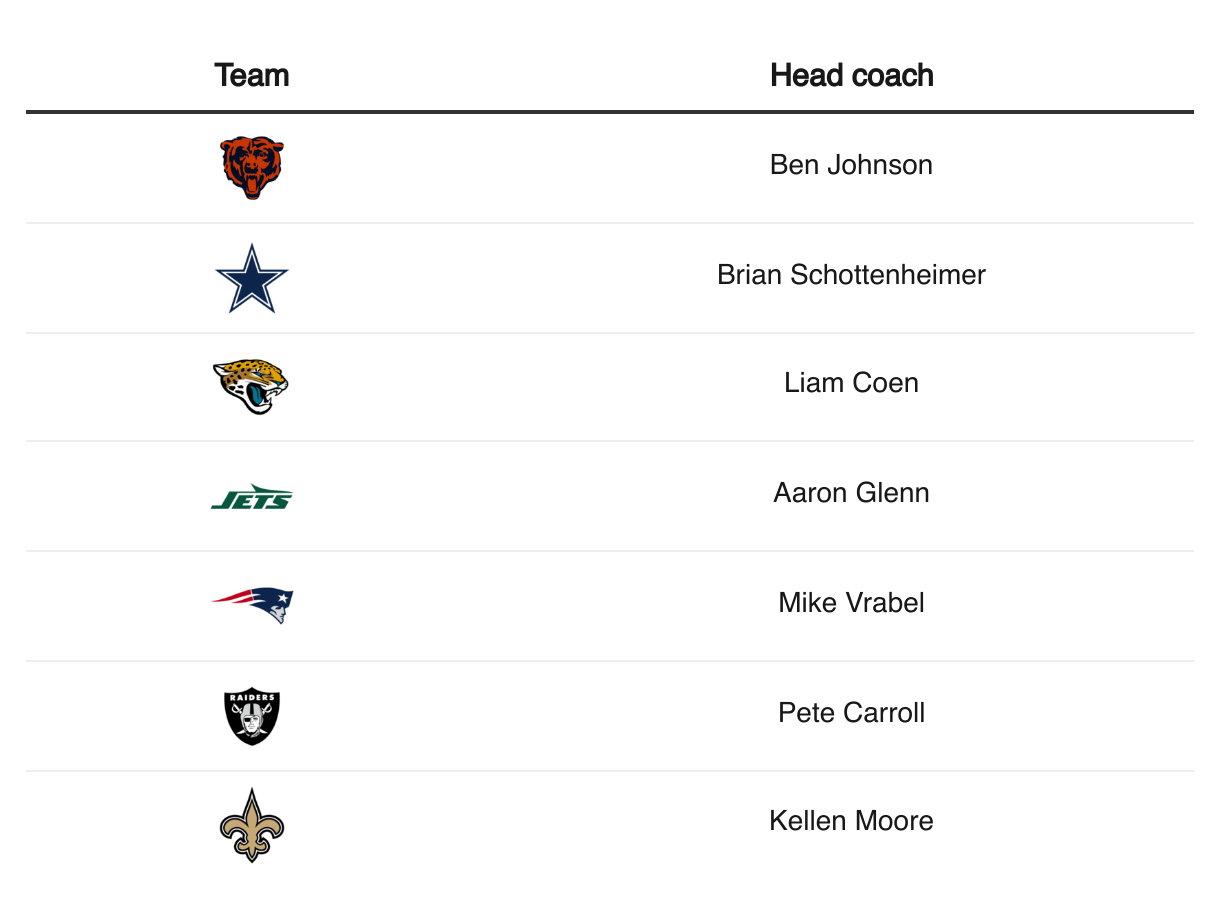Click the Team column header
1220x906 pixels.
point(252,76)
